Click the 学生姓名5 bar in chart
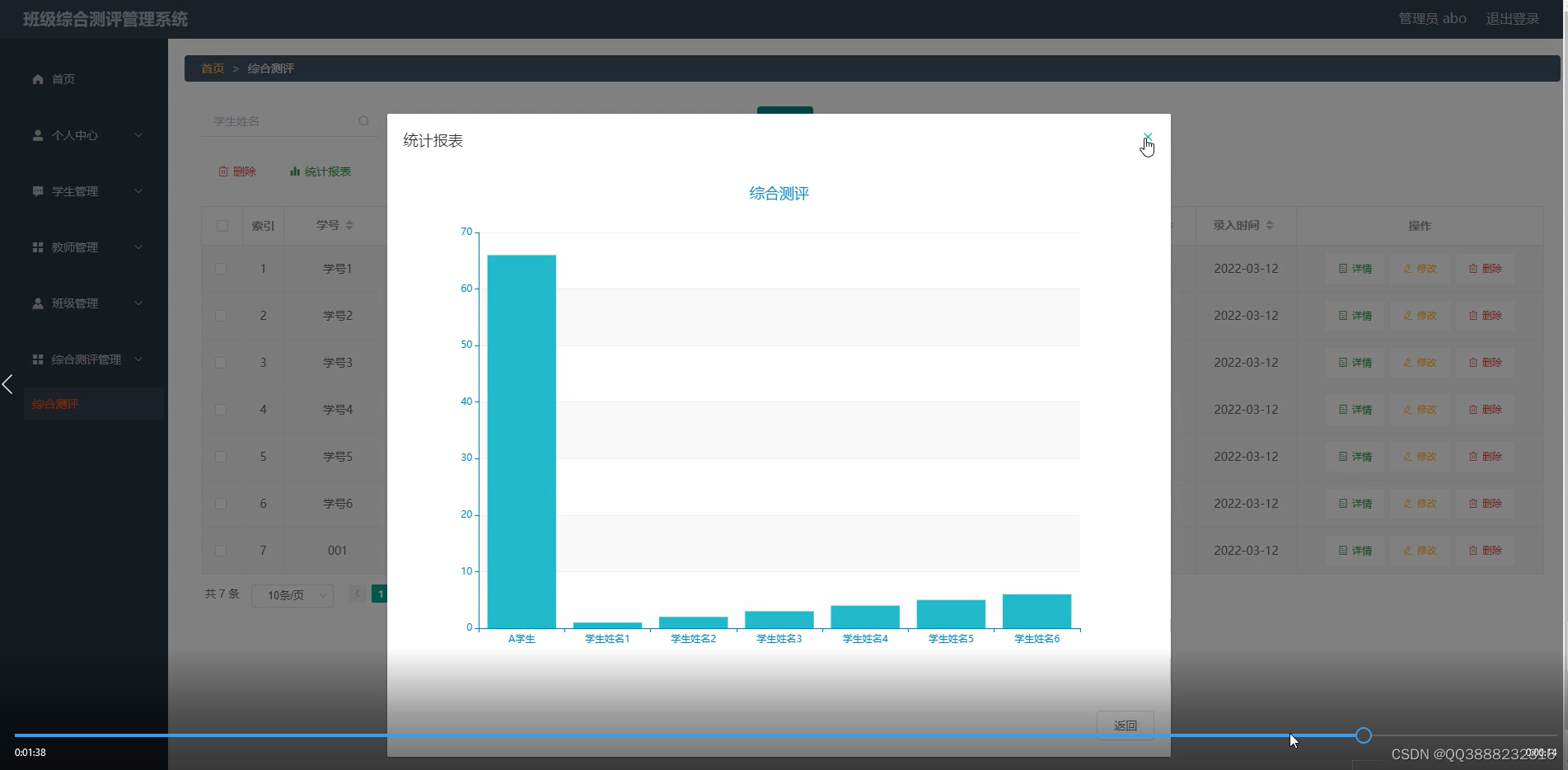The width and height of the screenshot is (1568, 770). [x=951, y=614]
